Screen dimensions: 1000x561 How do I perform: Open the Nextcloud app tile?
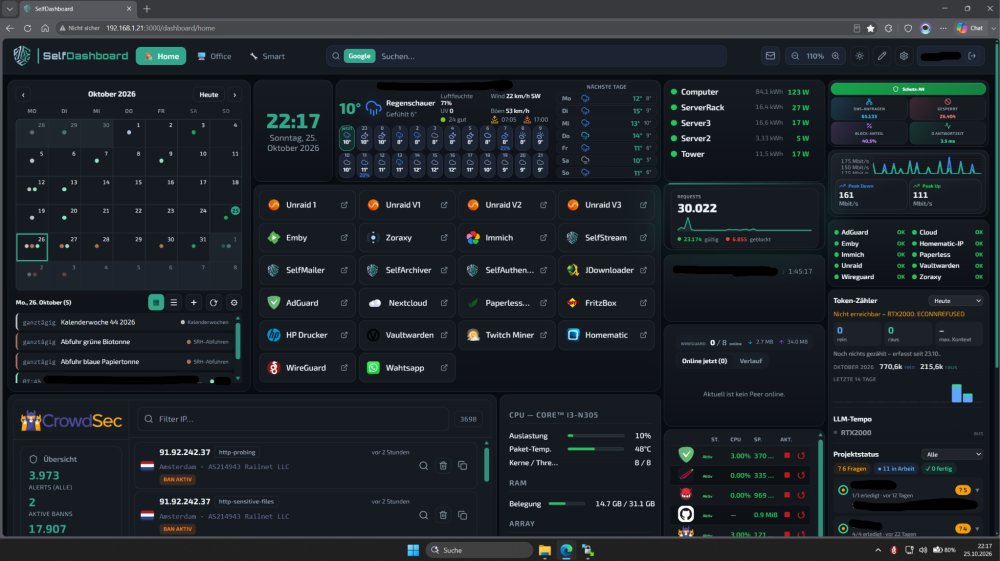pos(407,303)
